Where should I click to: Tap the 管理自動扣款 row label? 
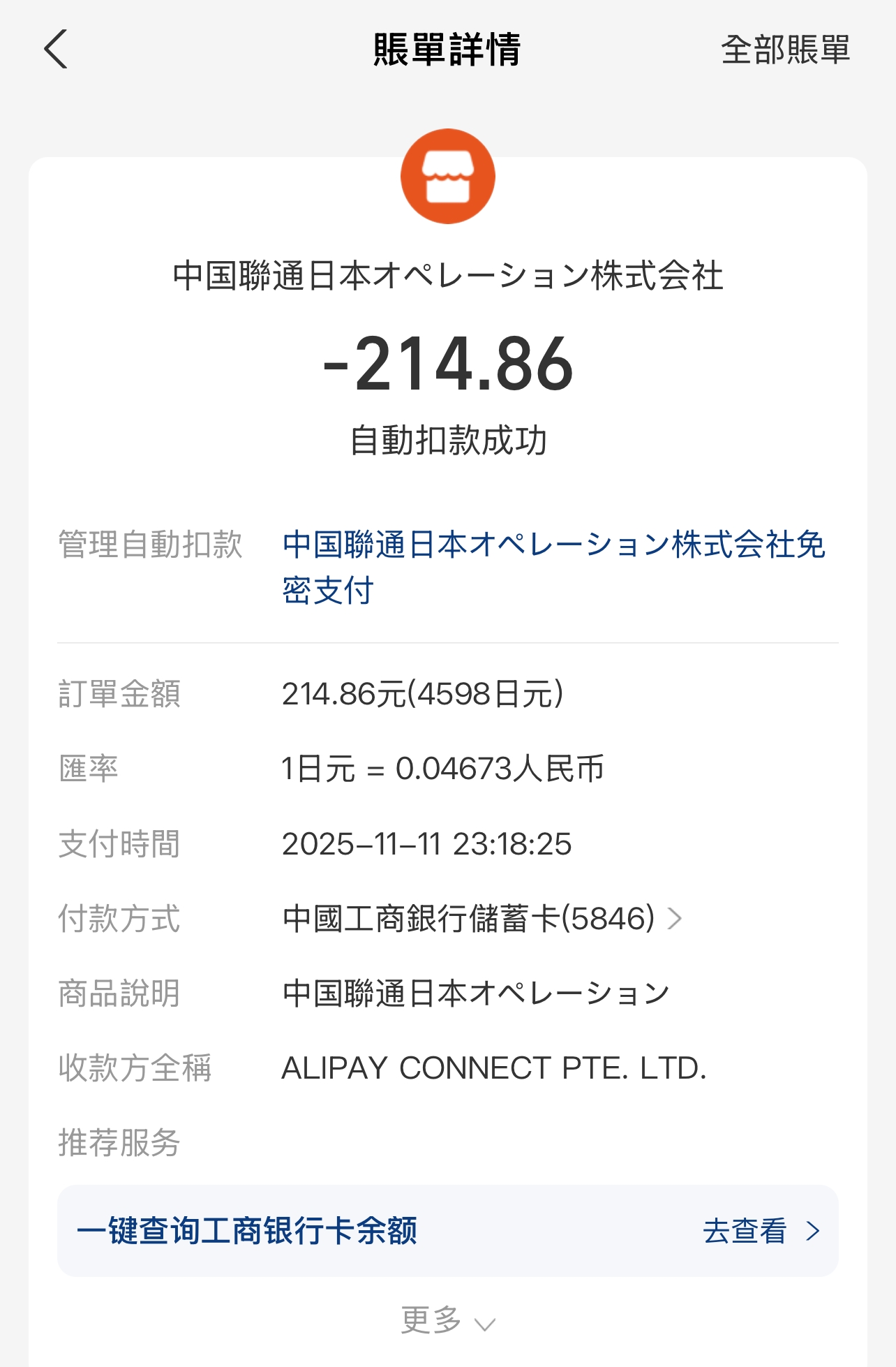150,545
